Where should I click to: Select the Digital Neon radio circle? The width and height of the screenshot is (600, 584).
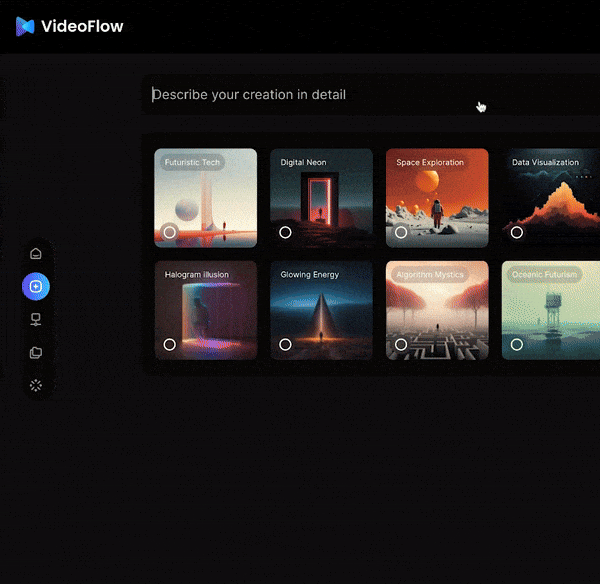click(285, 232)
